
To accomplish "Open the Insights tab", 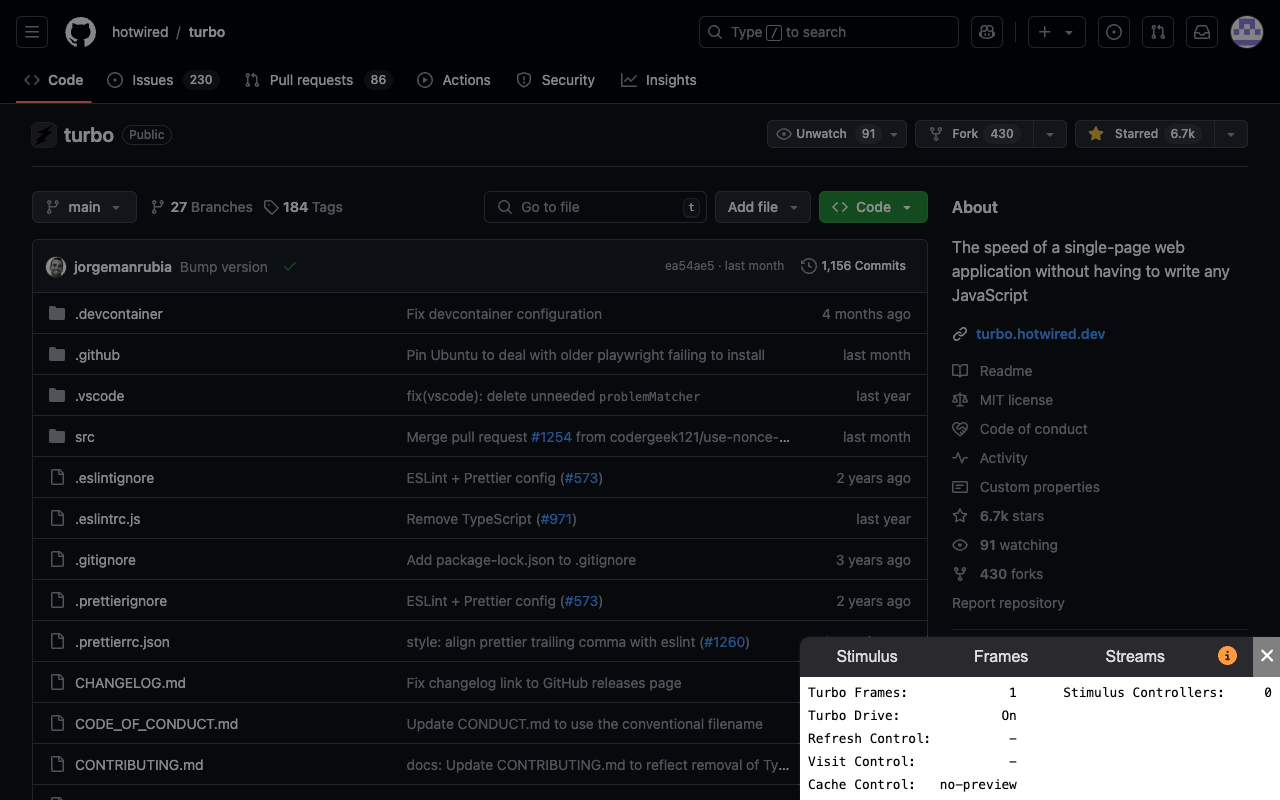I will tap(658, 80).
